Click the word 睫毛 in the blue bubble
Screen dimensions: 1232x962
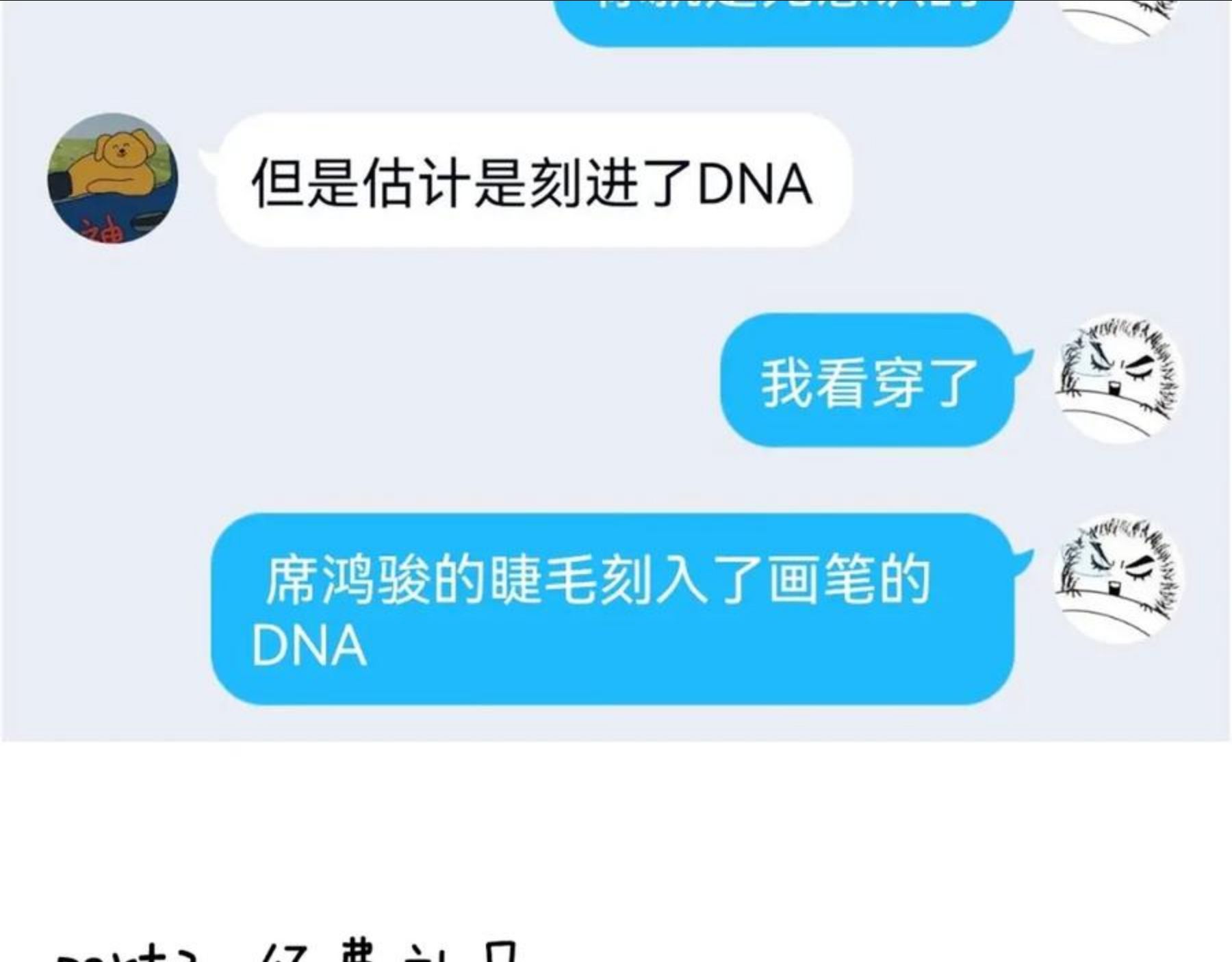543,580
